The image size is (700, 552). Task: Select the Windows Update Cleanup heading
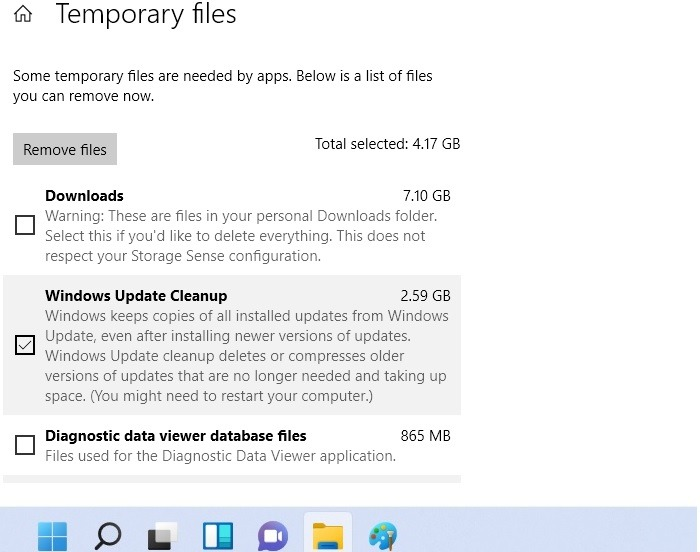(x=136, y=296)
